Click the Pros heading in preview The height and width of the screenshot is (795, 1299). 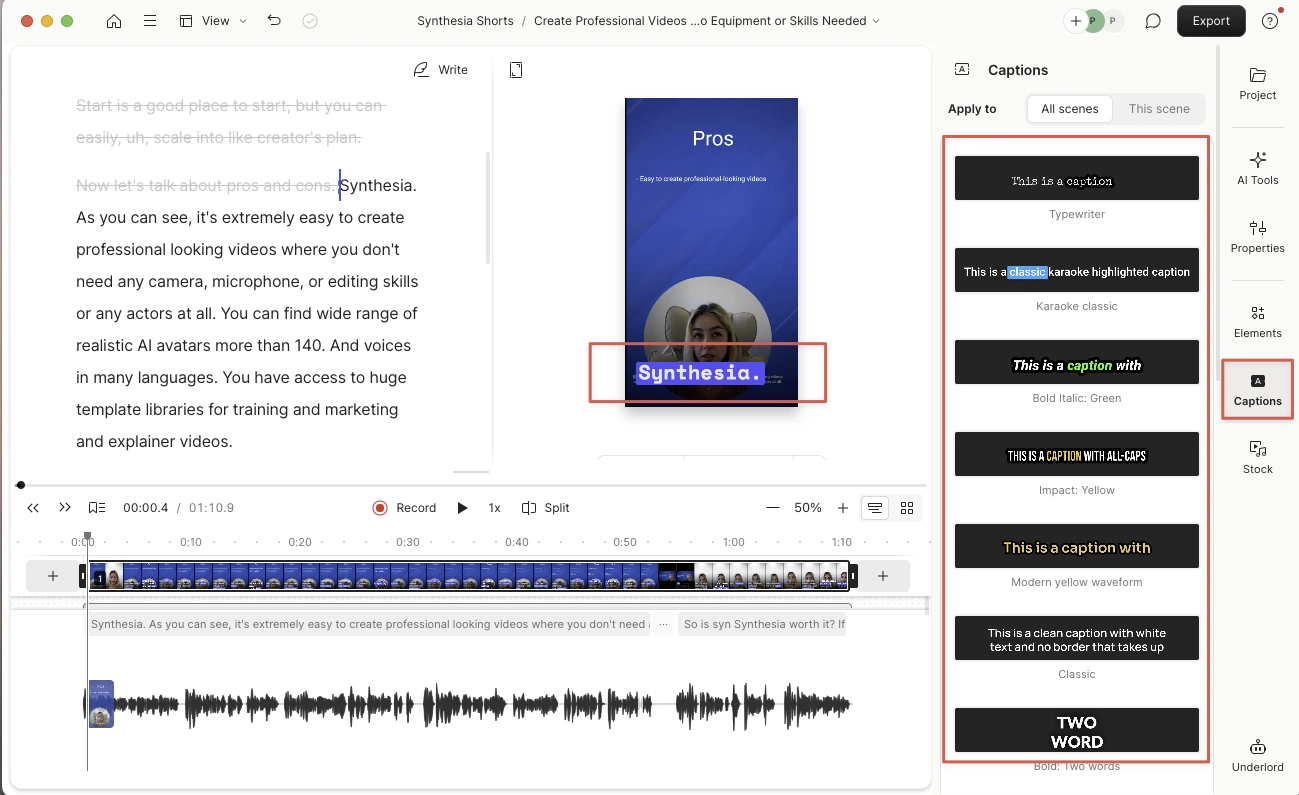coord(712,139)
